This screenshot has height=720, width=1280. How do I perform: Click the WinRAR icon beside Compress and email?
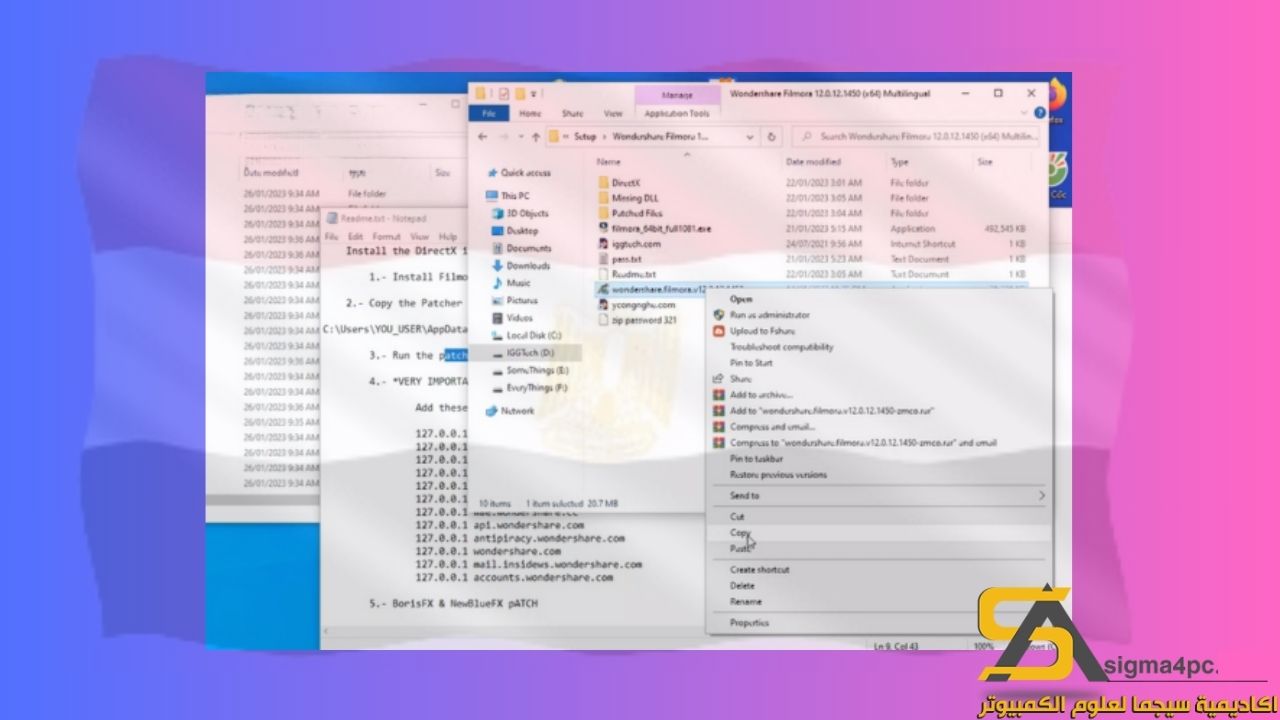coord(717,426)
